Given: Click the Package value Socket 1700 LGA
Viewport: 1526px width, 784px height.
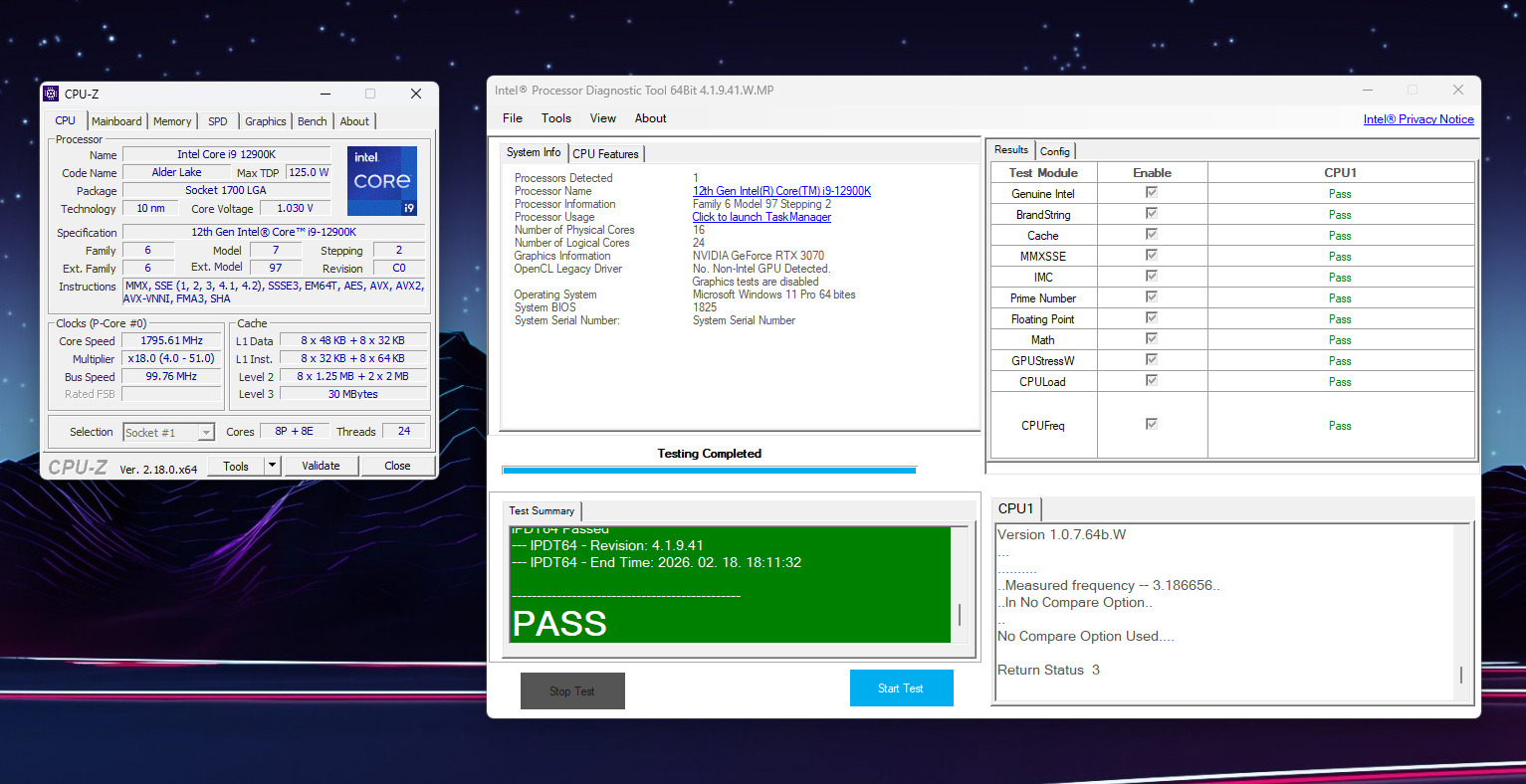Looking at the screenshot, I should [x=226, y=190].
